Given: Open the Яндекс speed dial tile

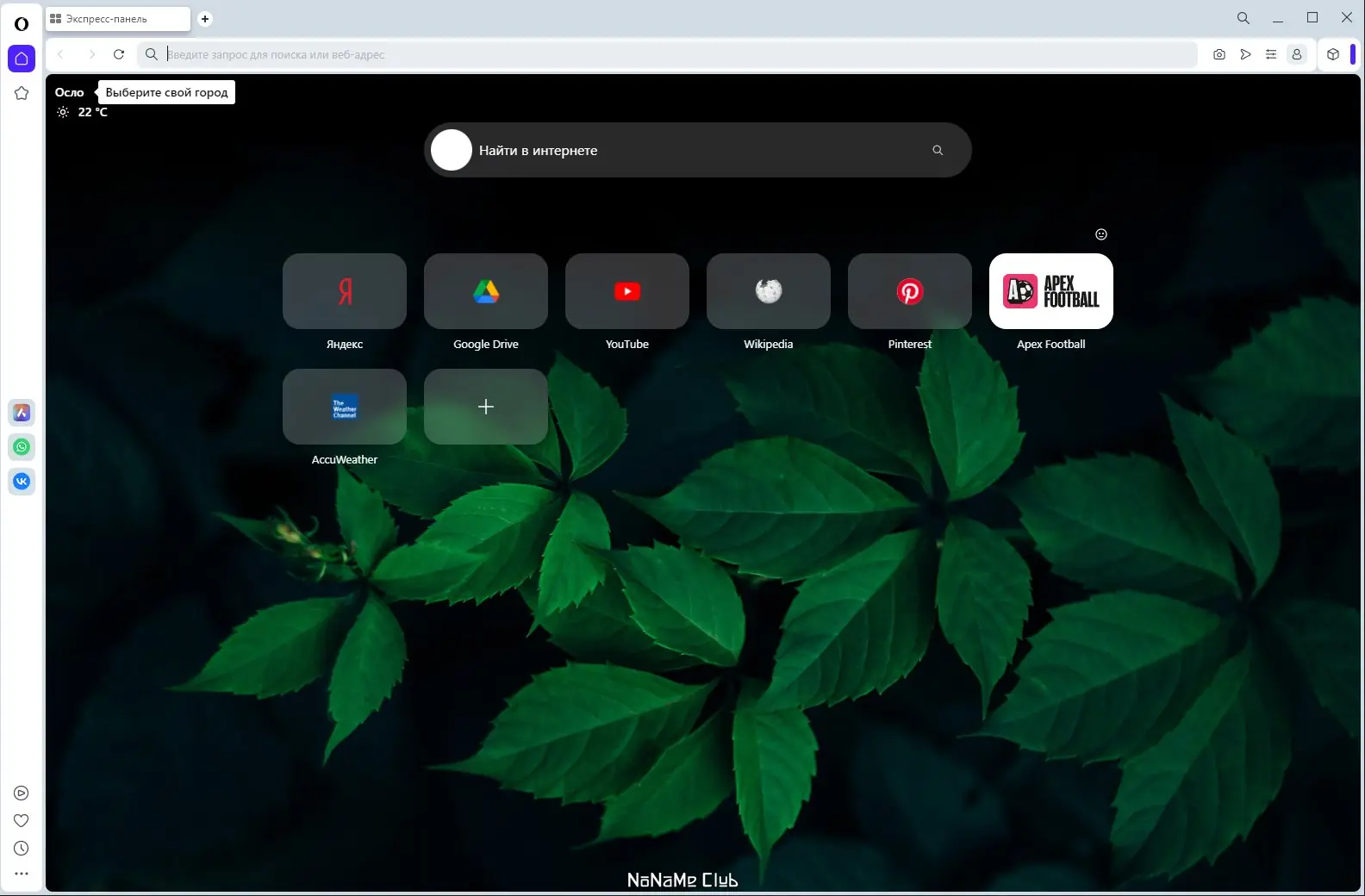Looking at the screenshot, I should (345, 291).
